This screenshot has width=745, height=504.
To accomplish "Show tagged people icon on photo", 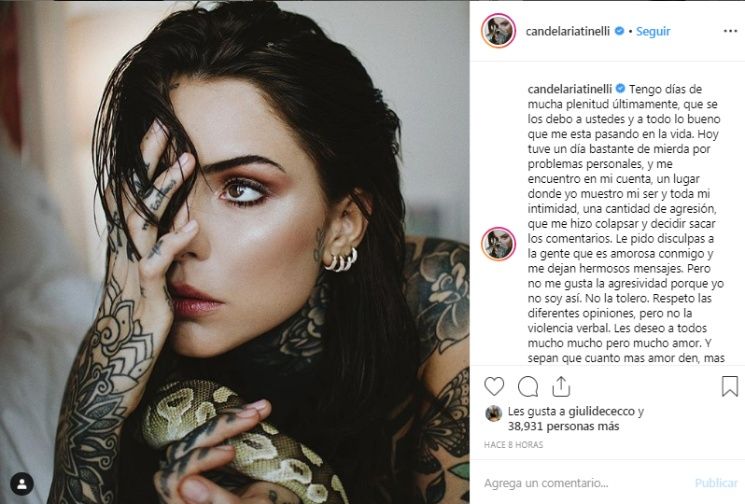I will tap(22, 484).
